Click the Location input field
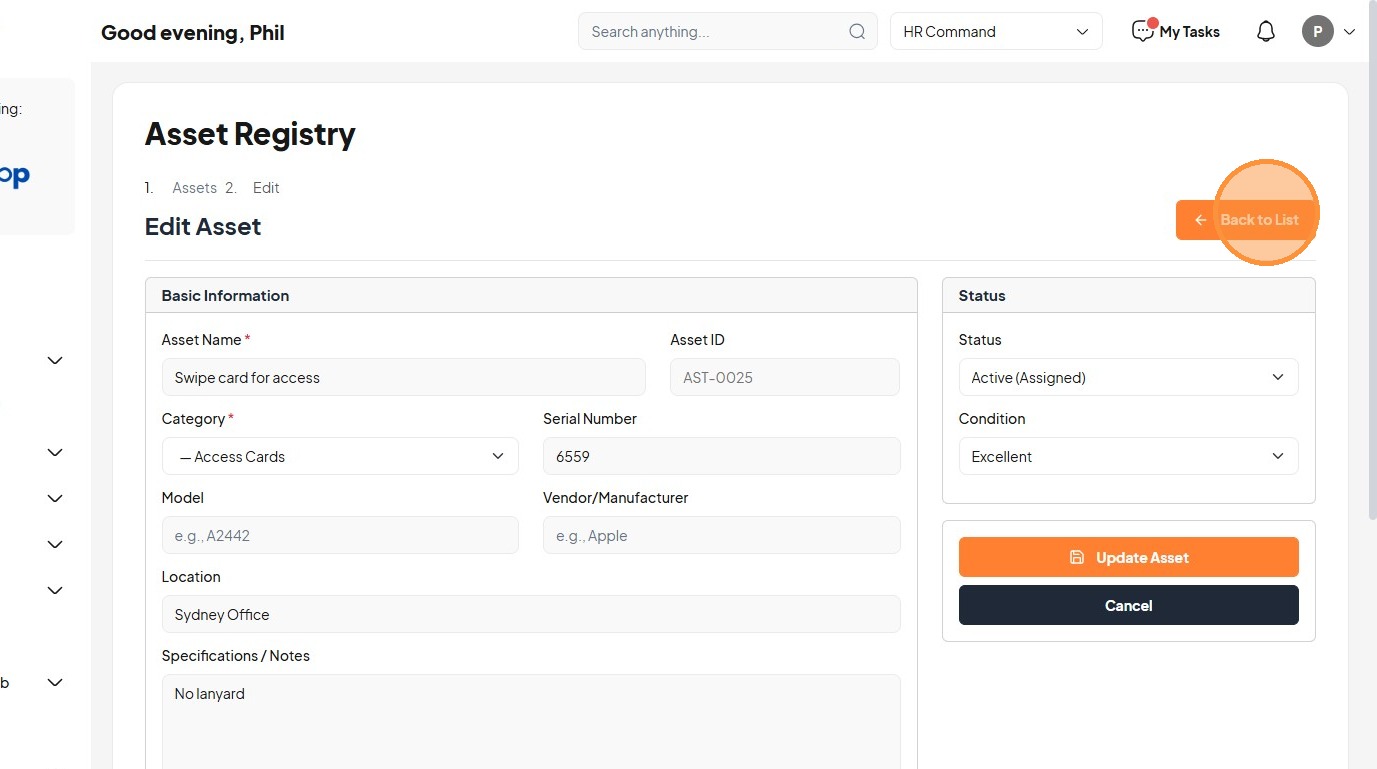This screenshot has height=769, width=1377. click(x=530, y=614)
